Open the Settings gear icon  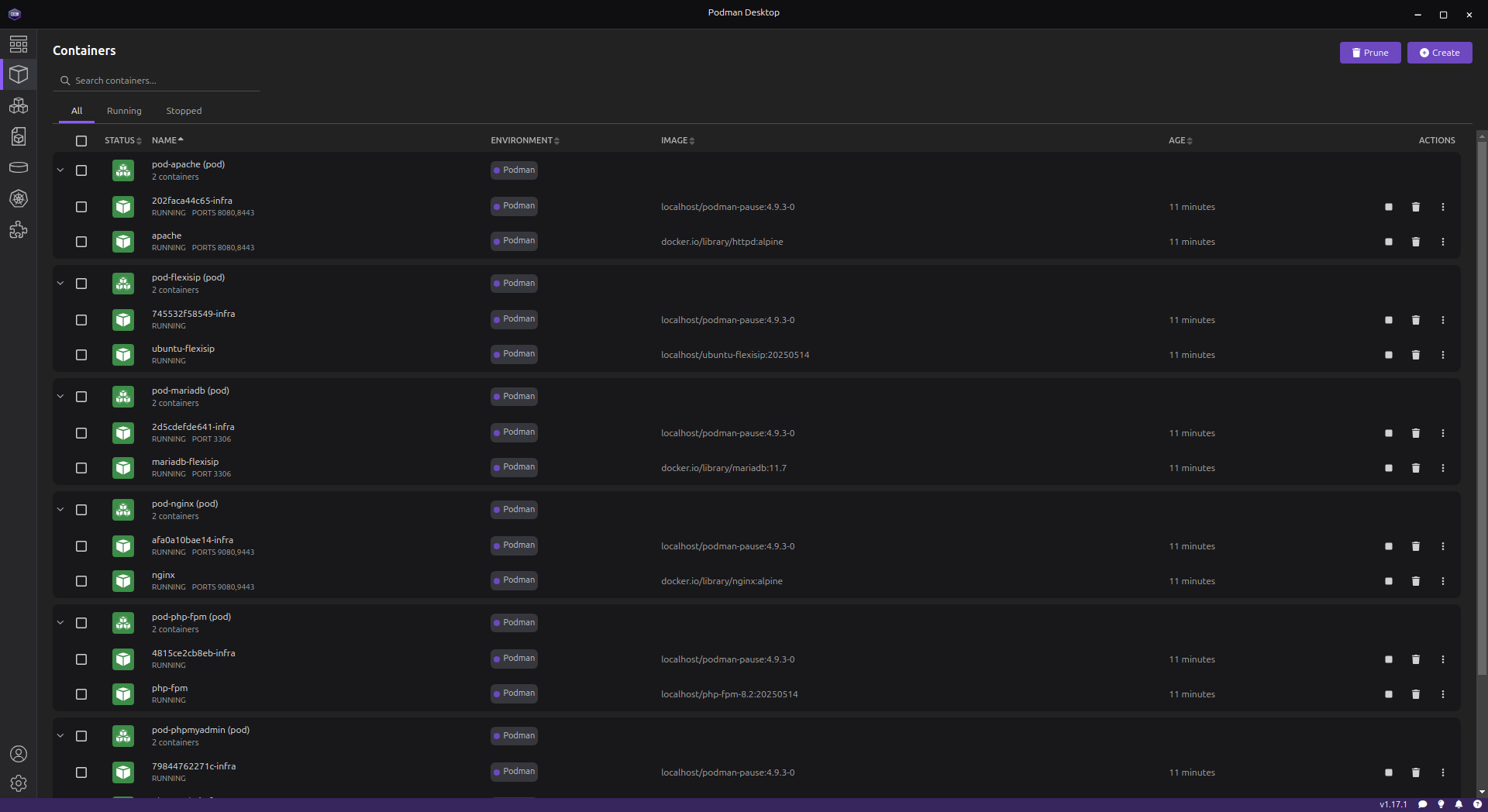pos(19,783)
